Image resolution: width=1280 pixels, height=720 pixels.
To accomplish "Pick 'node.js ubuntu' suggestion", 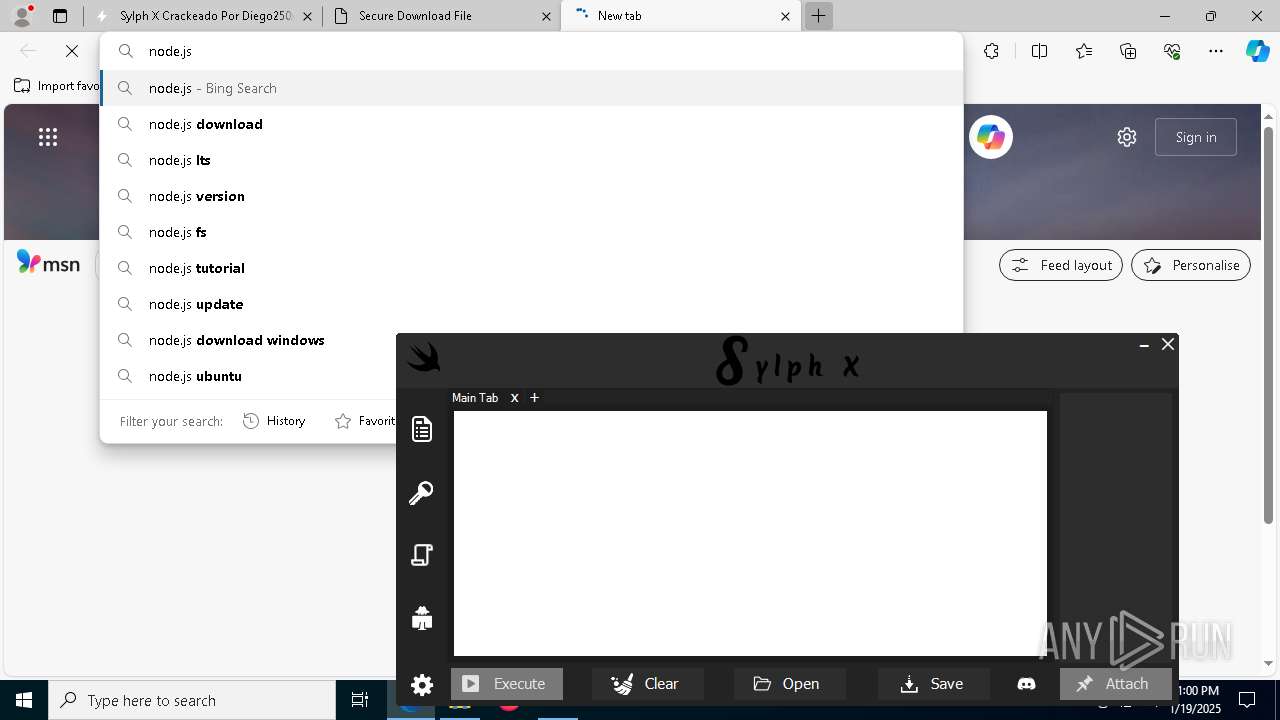I will [250, 376].
